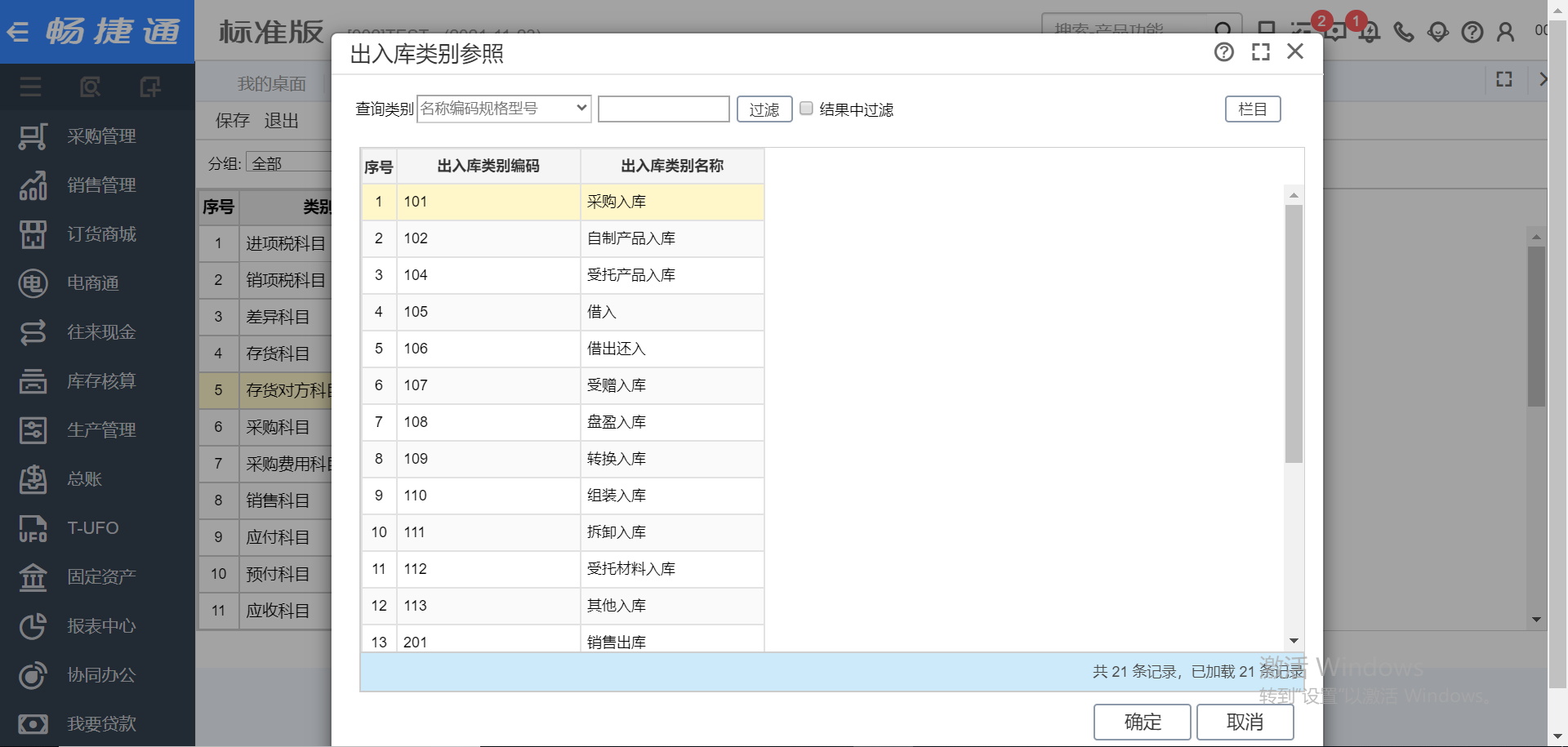Viewport: 1568px width, 747px height.
Task: Click 保存 in the background toolbar
Action: tap(233, 121)
